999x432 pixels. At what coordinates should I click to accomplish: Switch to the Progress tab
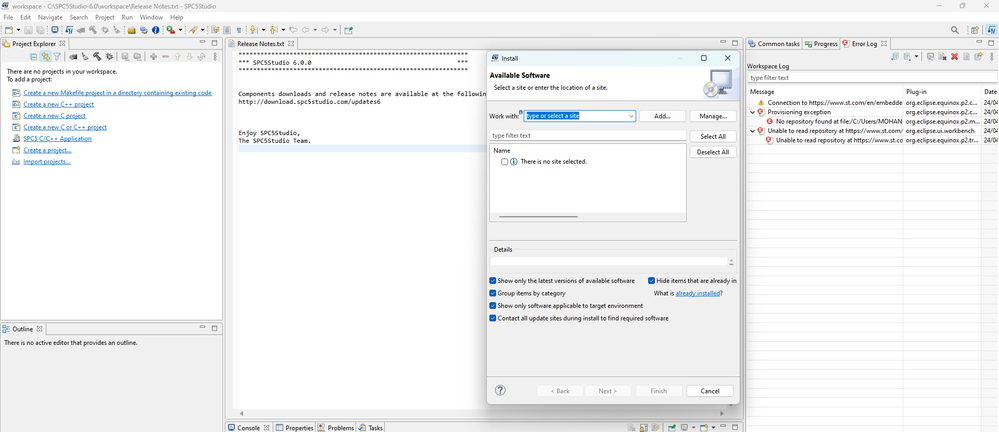point(821,44)
